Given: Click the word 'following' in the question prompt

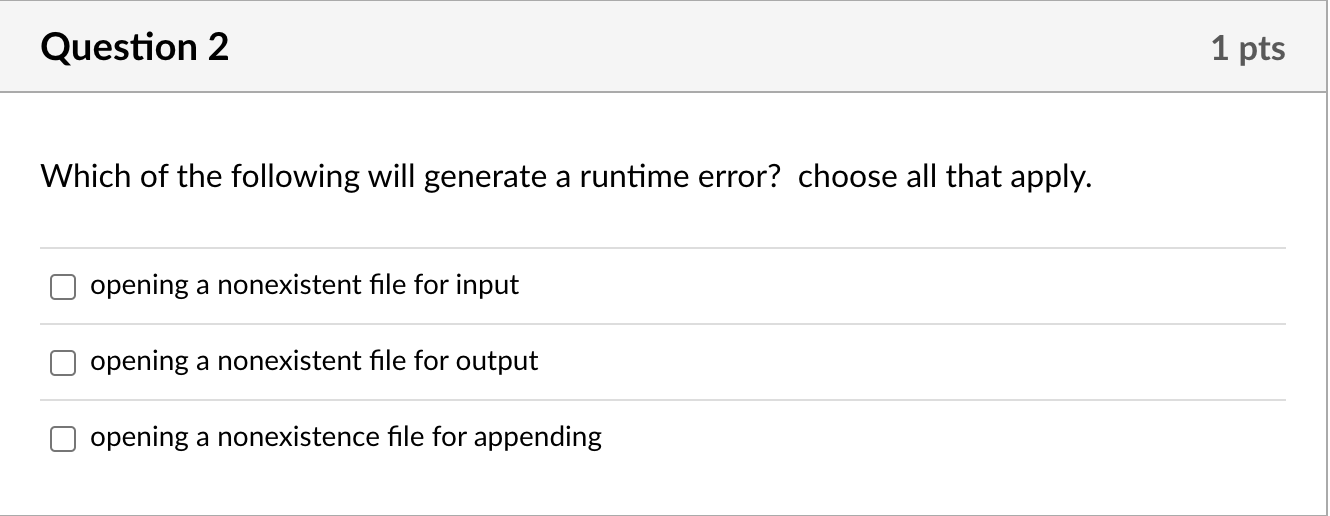Looking at the screenshot, I should tap(296, 178).
